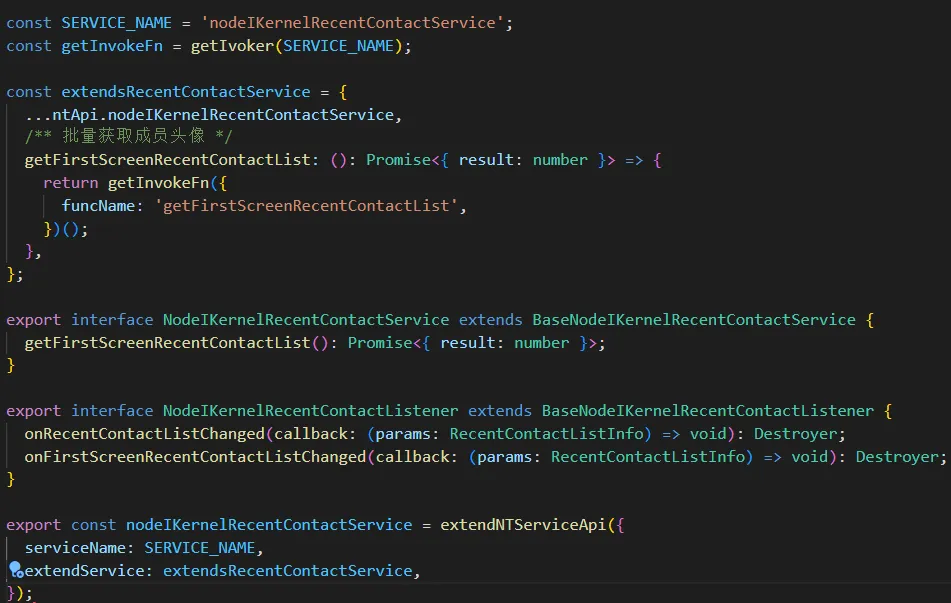Viewport: 951px width, 603px height.
Task: Click the NodeIKernelRecentContactService interface name
Action: point(305,320)
